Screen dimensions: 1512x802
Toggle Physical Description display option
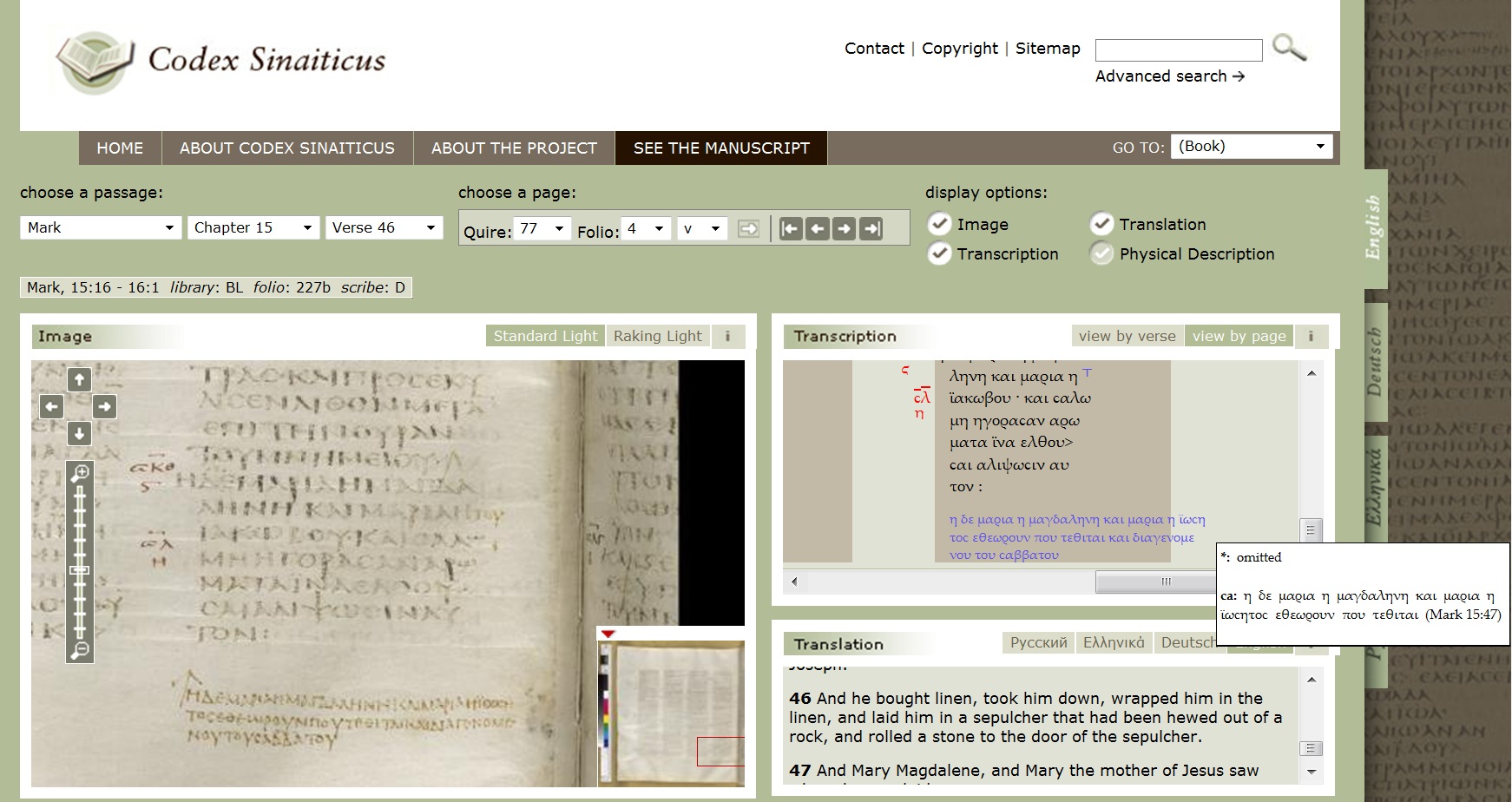(x=1101, y=253)
